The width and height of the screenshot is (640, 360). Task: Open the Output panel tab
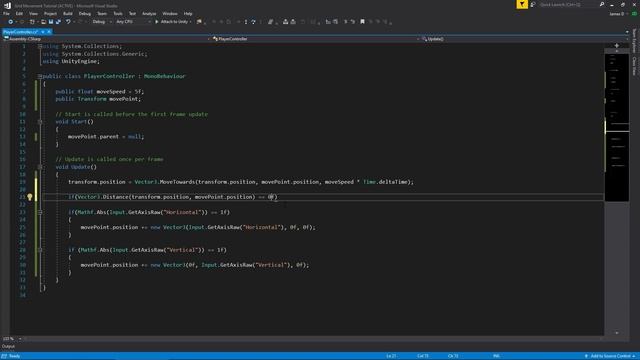click(x=8, y=347)
